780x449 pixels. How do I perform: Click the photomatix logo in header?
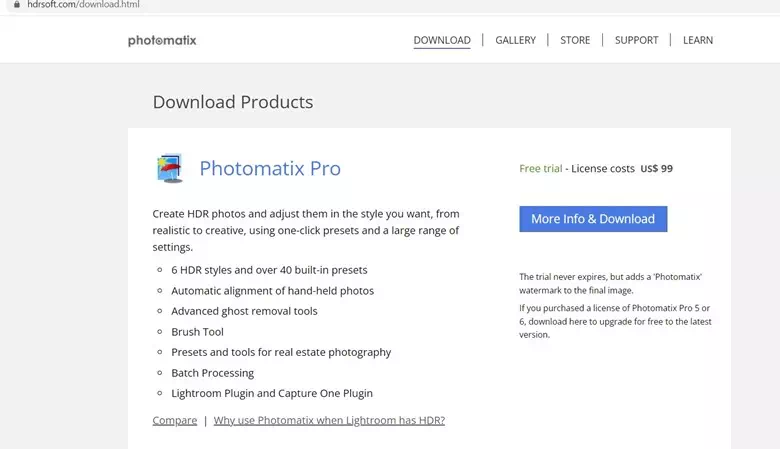tap(162, 40)
